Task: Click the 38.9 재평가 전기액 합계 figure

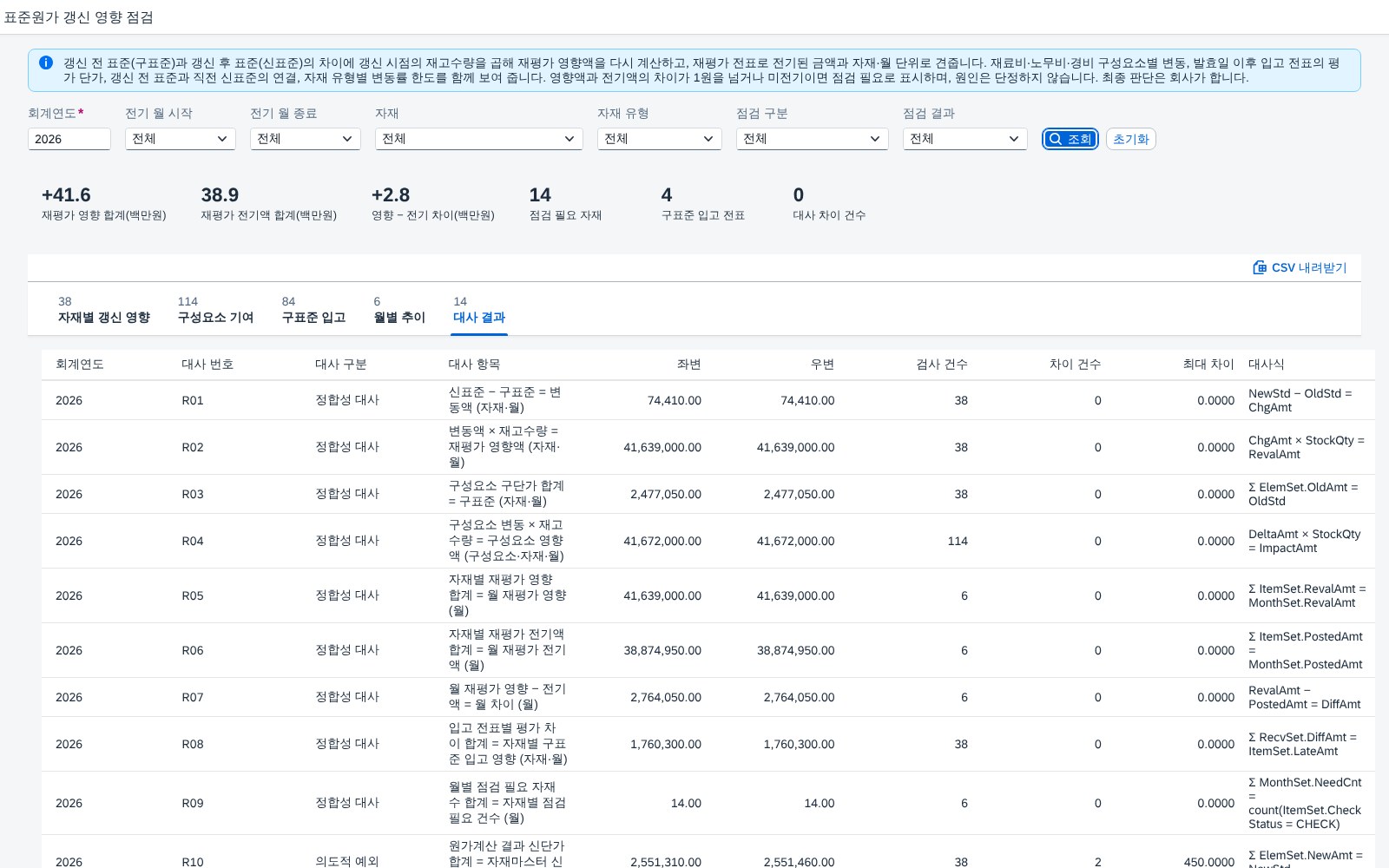Action: tap(220, 195)
